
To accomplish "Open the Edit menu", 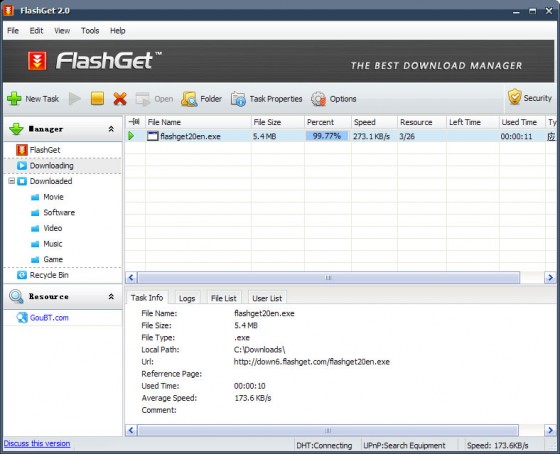I will 36,31.
